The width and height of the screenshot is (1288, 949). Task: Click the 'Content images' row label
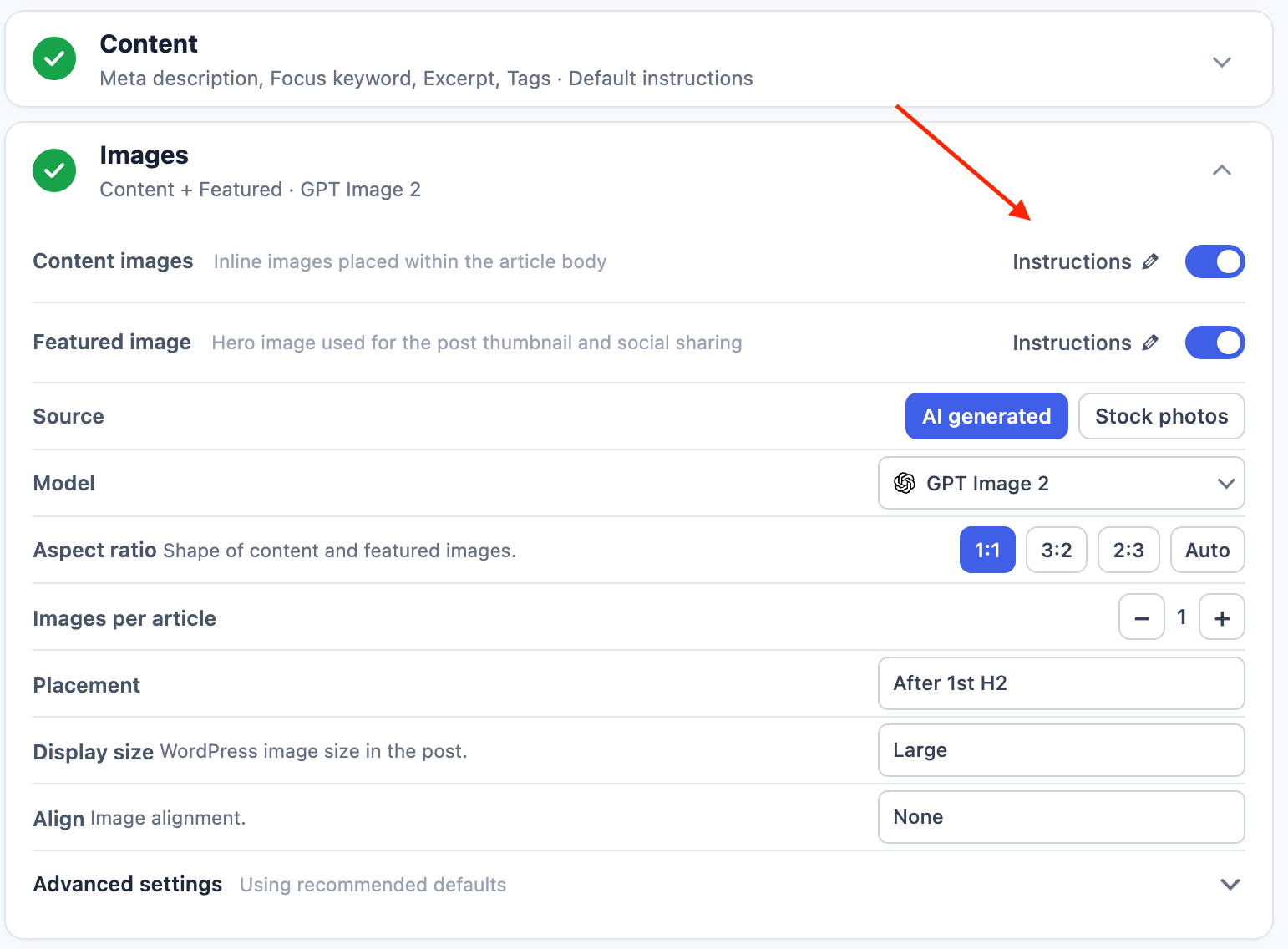113,261
